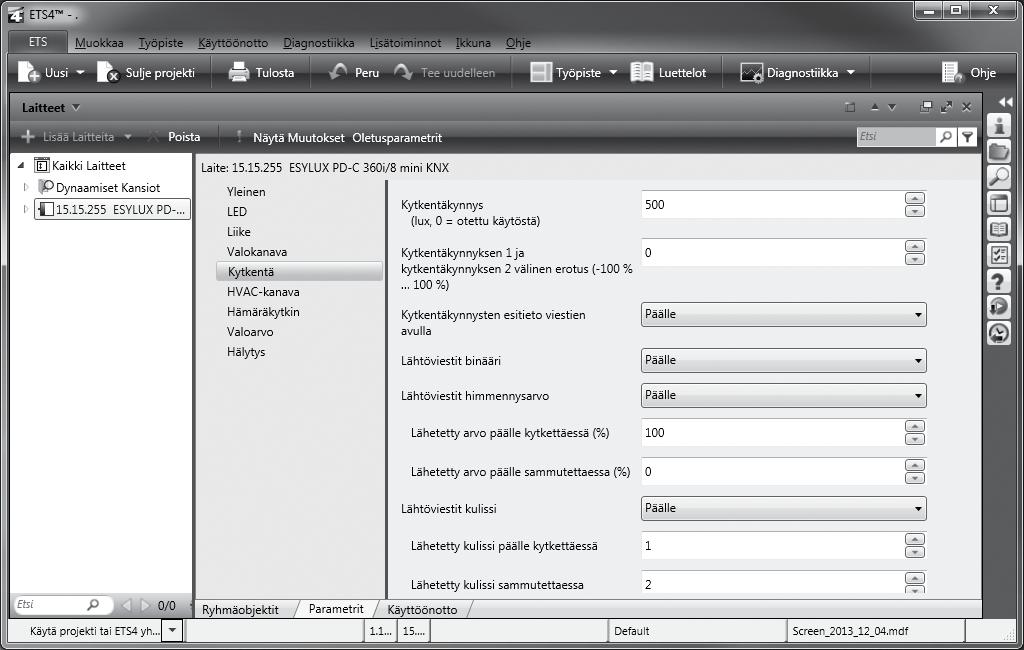Open the Diagnostiikka menu

[319, 42]
